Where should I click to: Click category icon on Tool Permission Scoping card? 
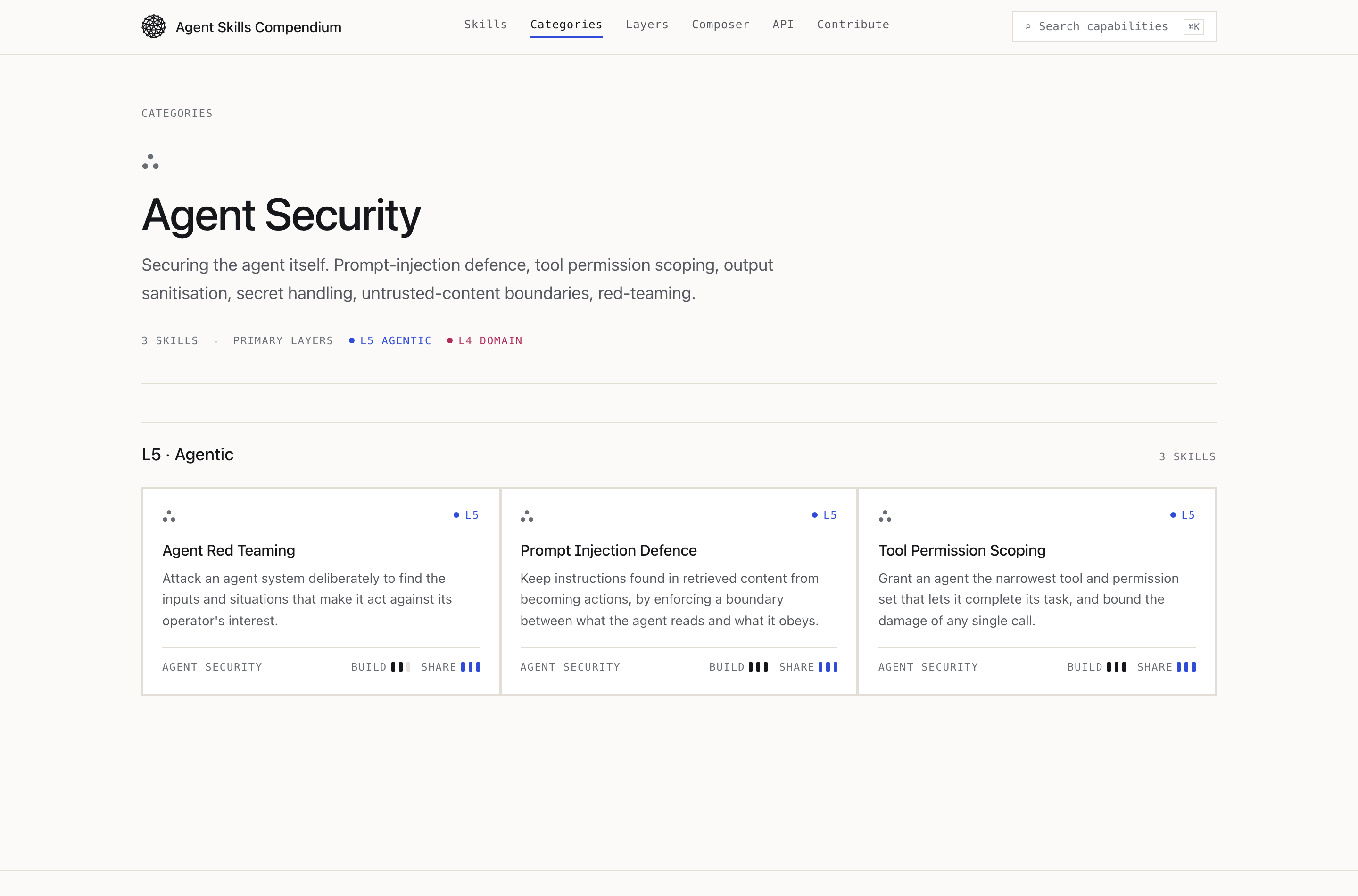885,516
